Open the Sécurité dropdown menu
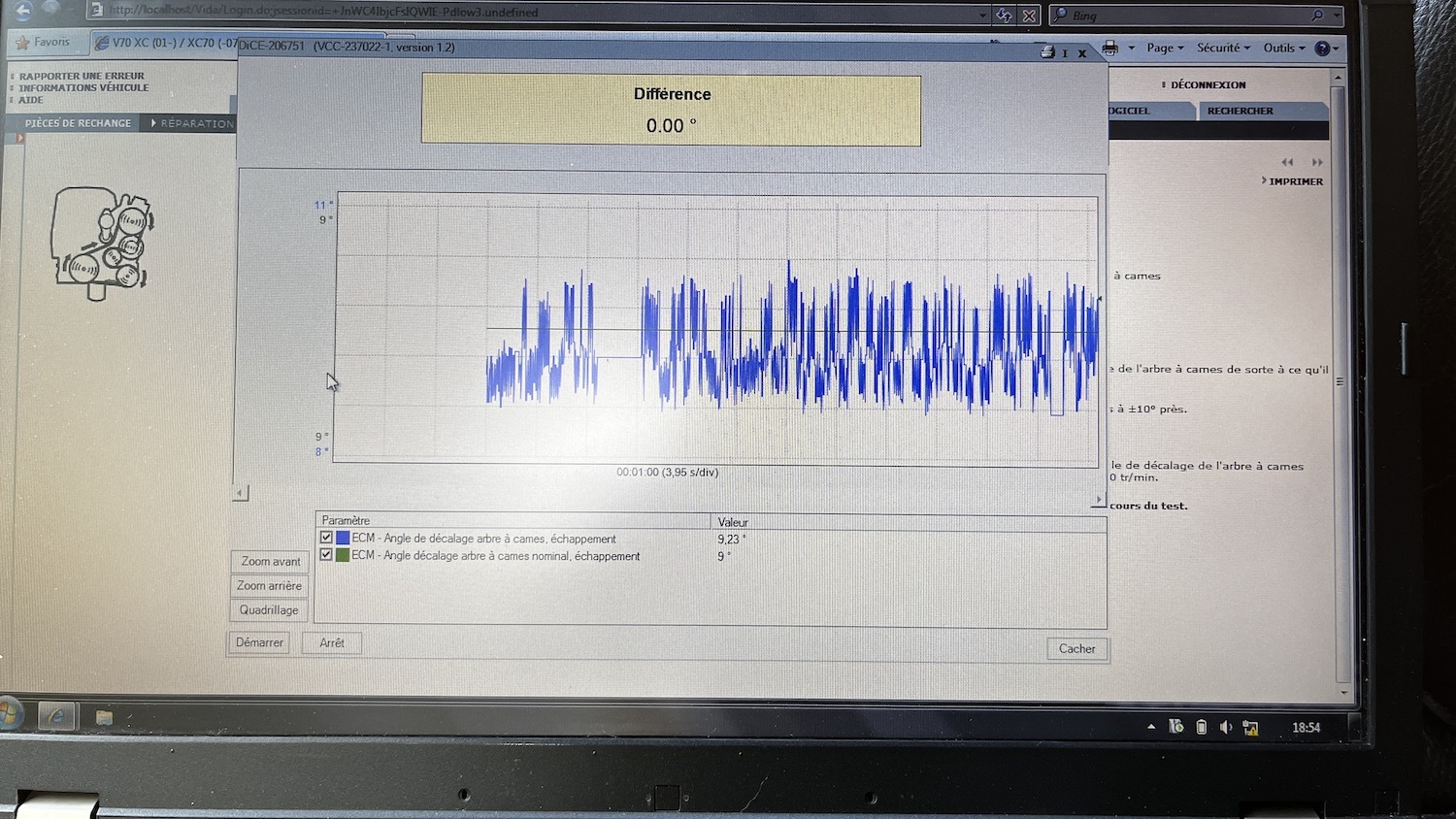 pos(1223,48)
